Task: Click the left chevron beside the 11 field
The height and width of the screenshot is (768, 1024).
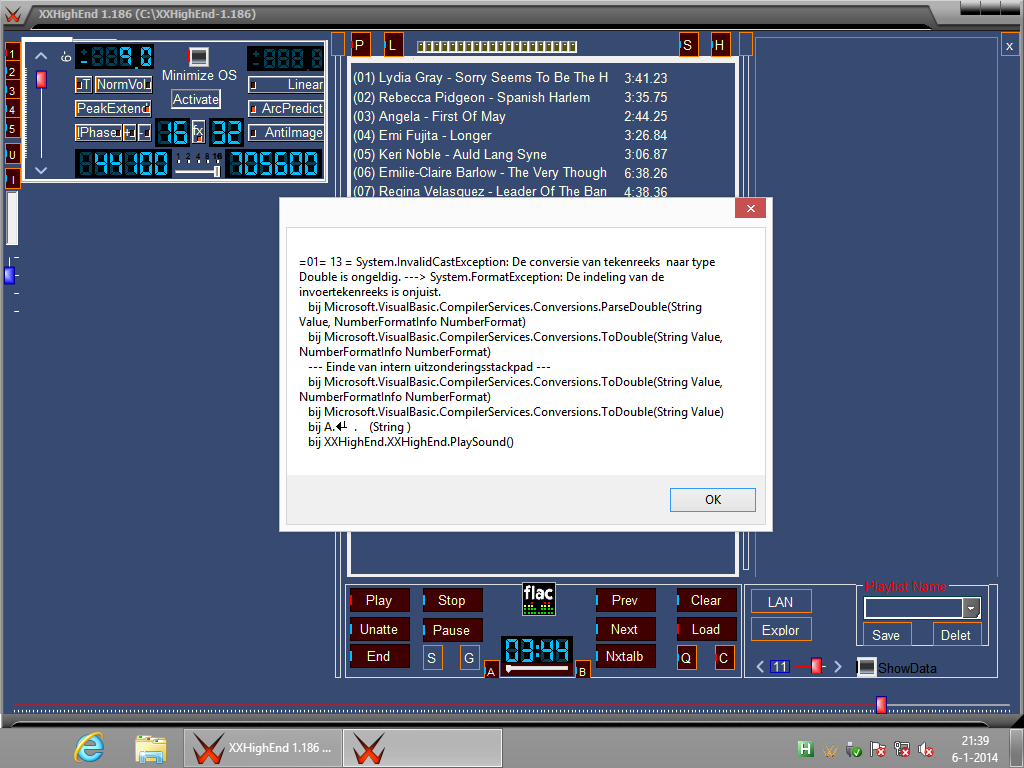Action: pyautogui.click(x=760, y=667)
